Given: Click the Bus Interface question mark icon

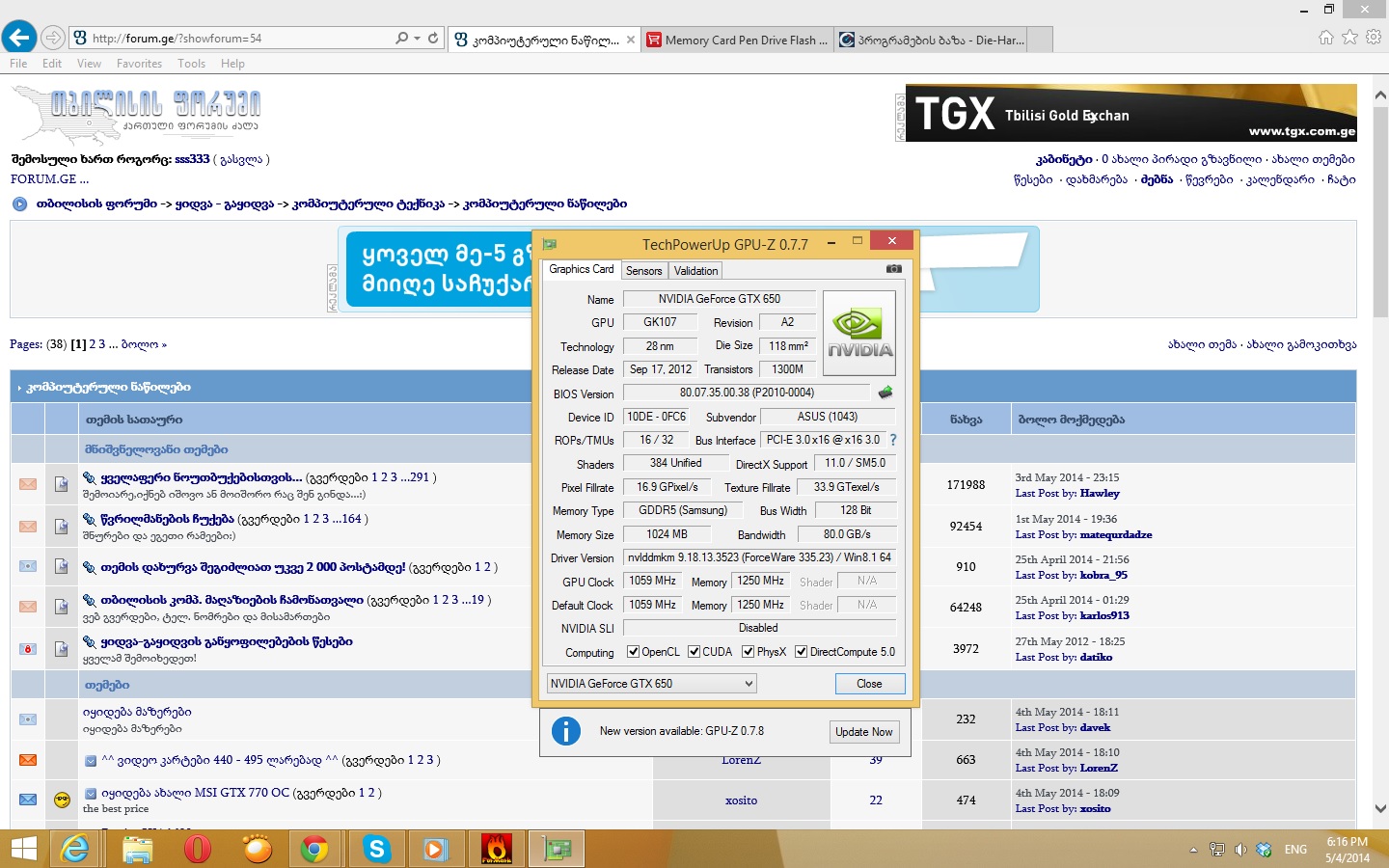Looking at the screenshot, I should (892, 440).
